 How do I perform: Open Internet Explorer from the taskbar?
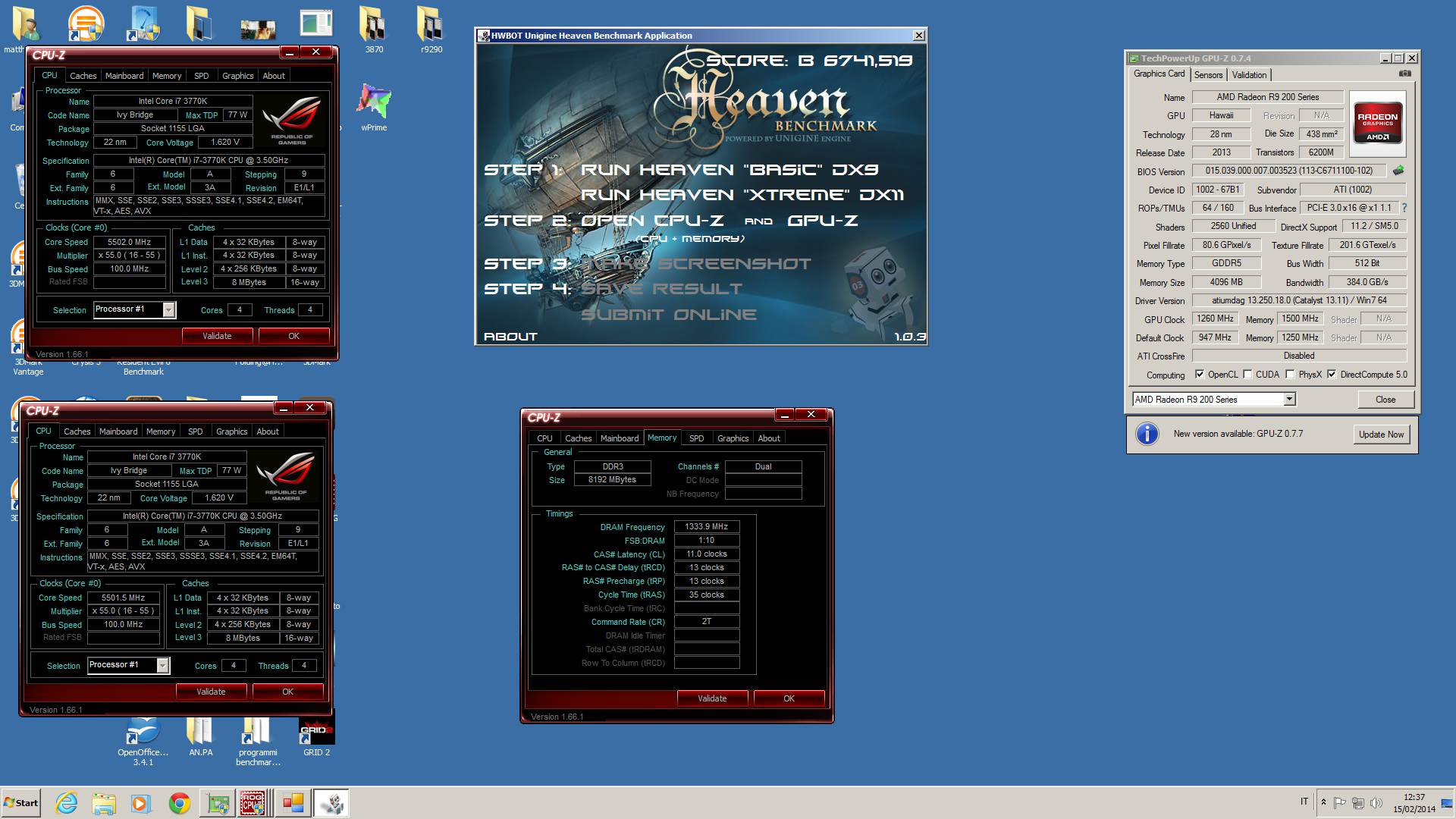click(66, 803)
